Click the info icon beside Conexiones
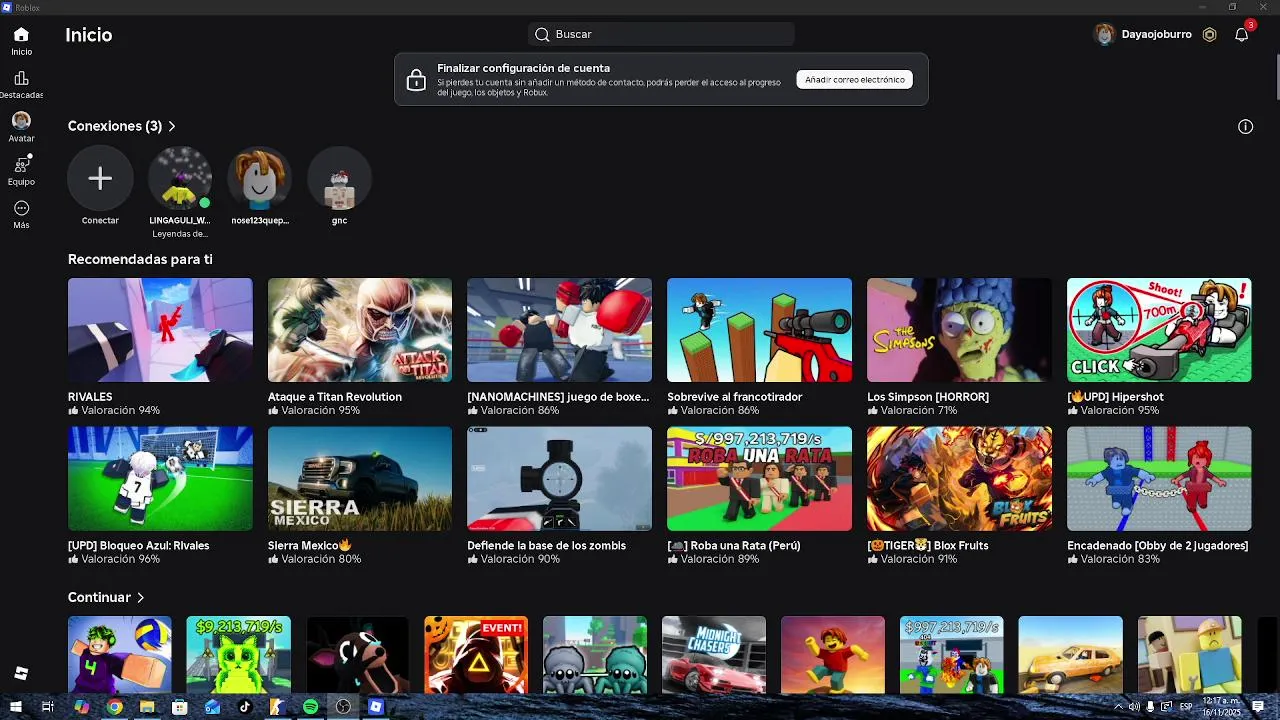This screenshot has width=1280, height=720. (1245, 126)
